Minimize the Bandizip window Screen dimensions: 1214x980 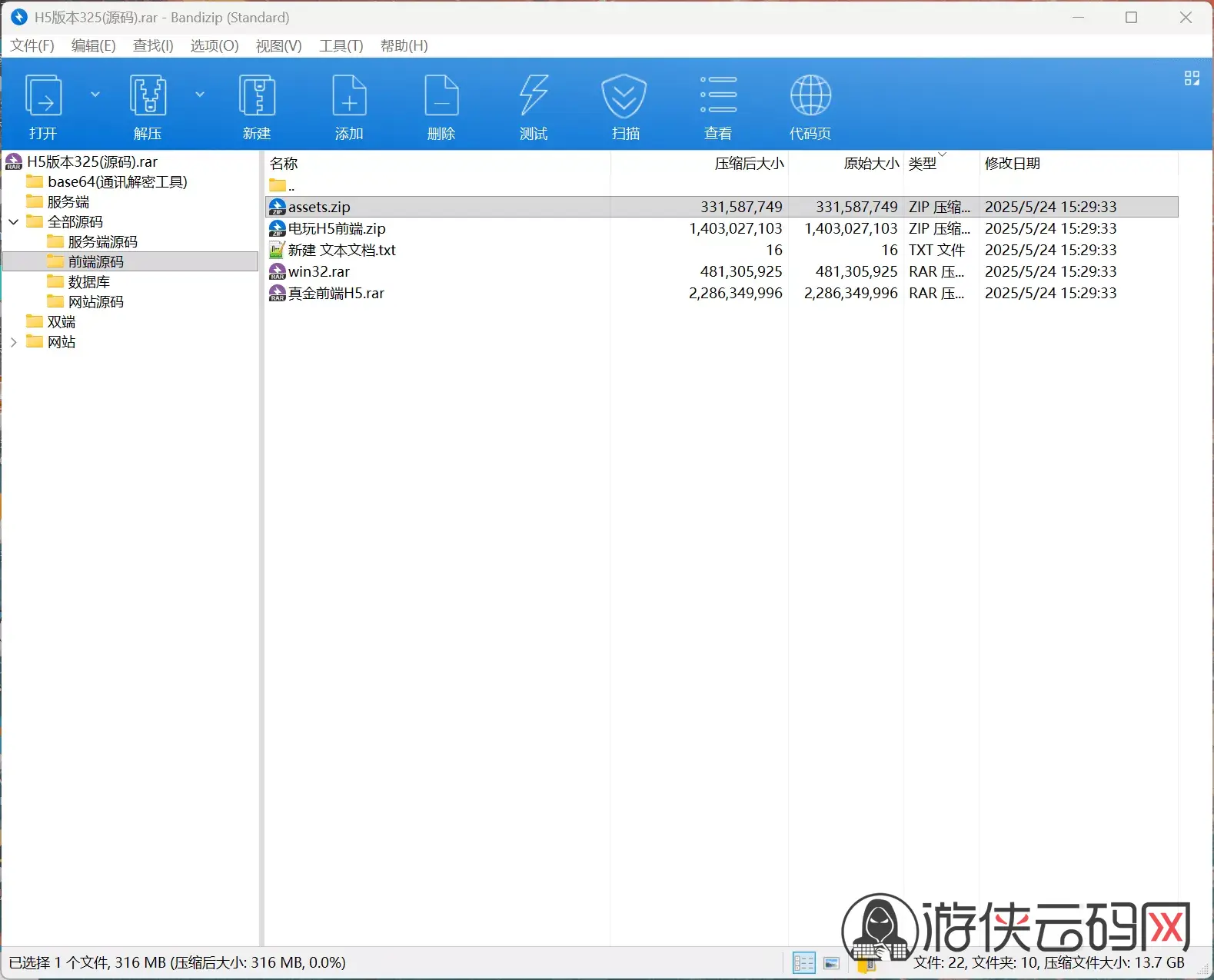point(1078,17)
